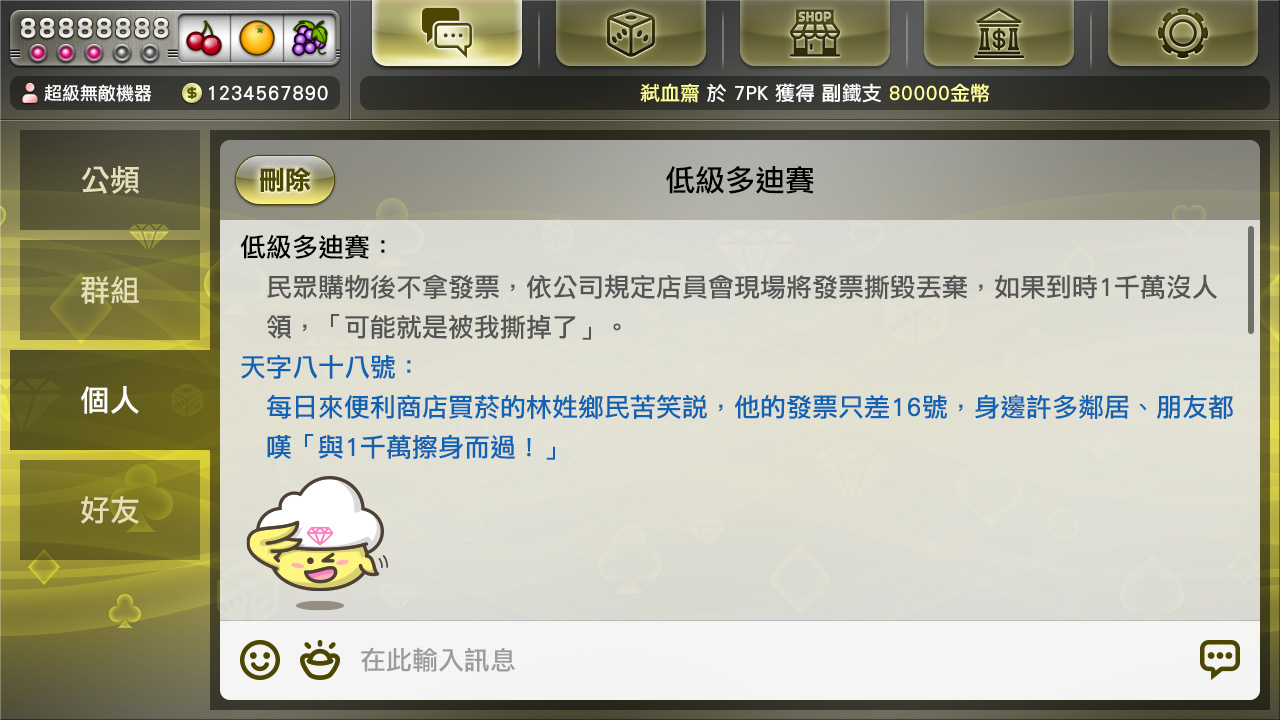
Task: Open the smiley emoji picker
Action: point(260,660)
